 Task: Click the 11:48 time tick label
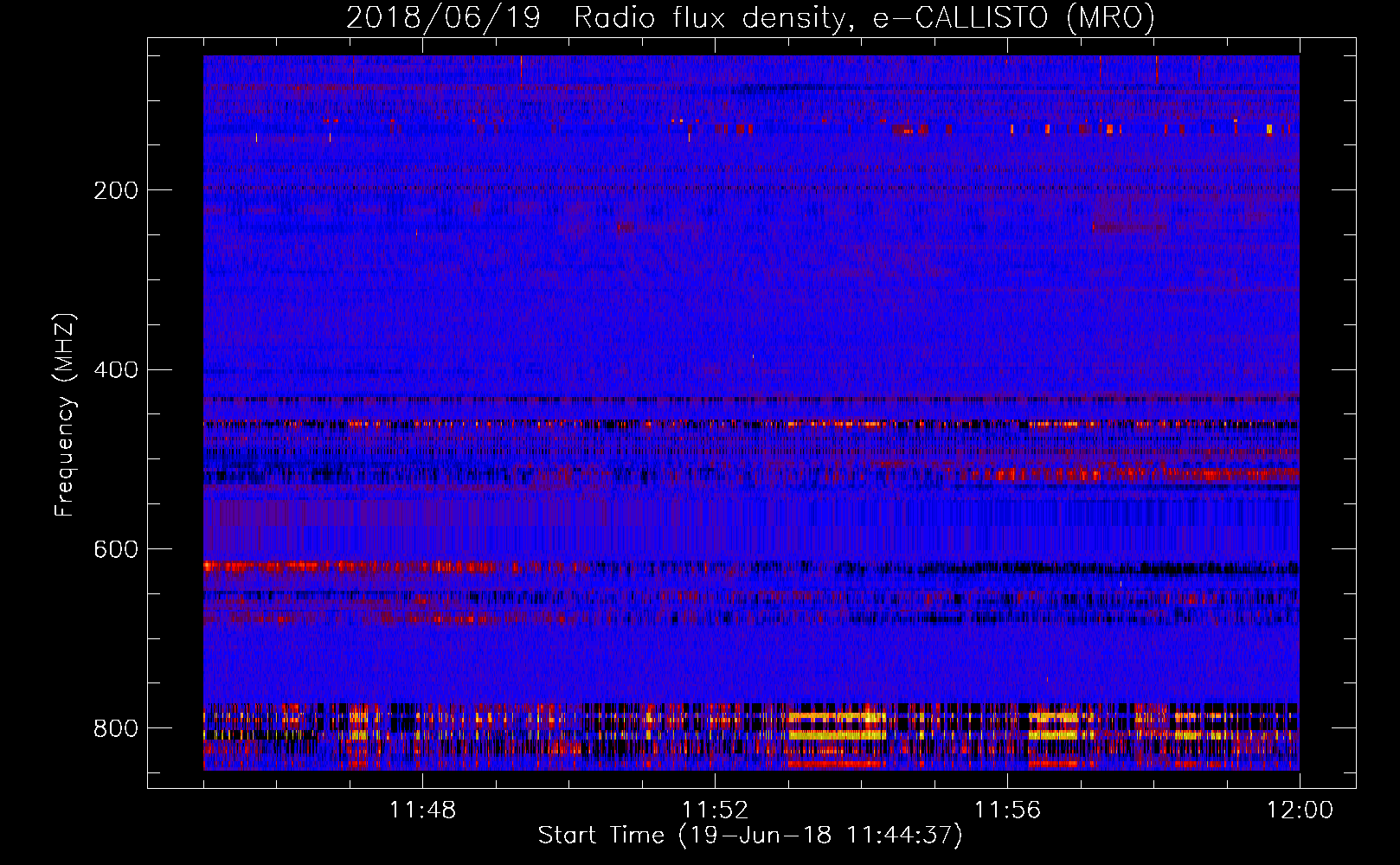(422, 811)
